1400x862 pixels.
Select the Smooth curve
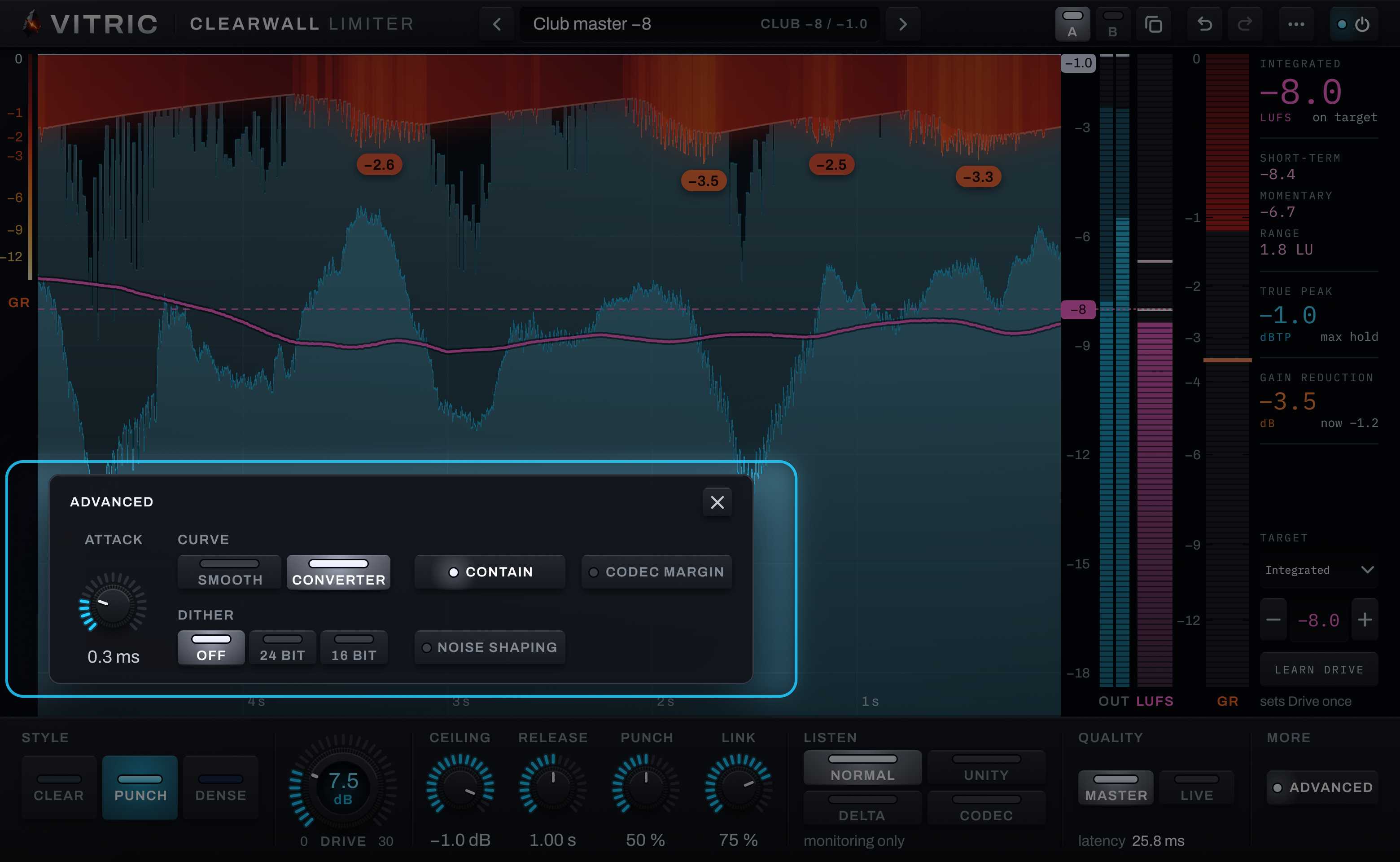click(x=230, y=572)
